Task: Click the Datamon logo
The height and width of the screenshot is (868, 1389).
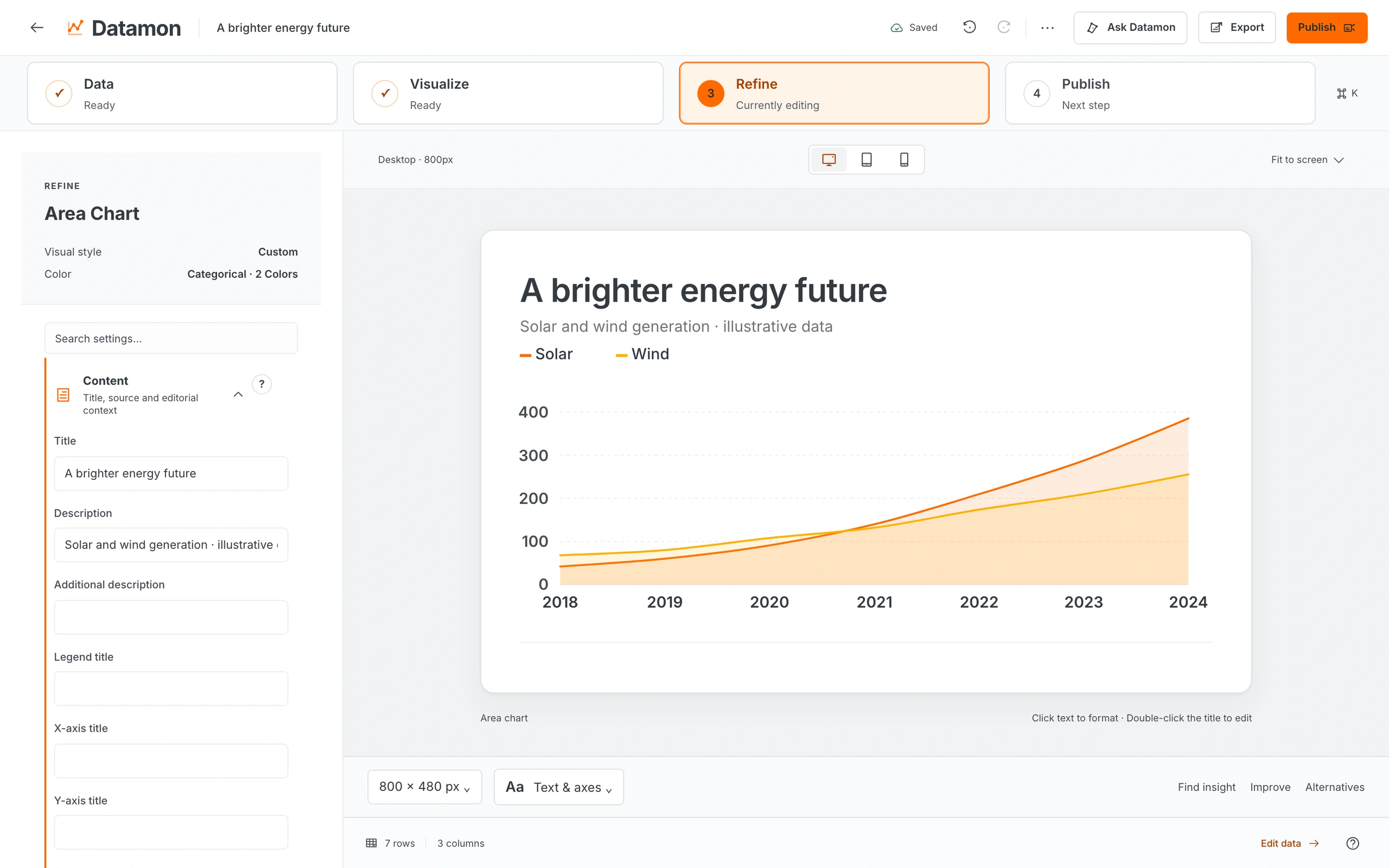Action: (124, 28)
